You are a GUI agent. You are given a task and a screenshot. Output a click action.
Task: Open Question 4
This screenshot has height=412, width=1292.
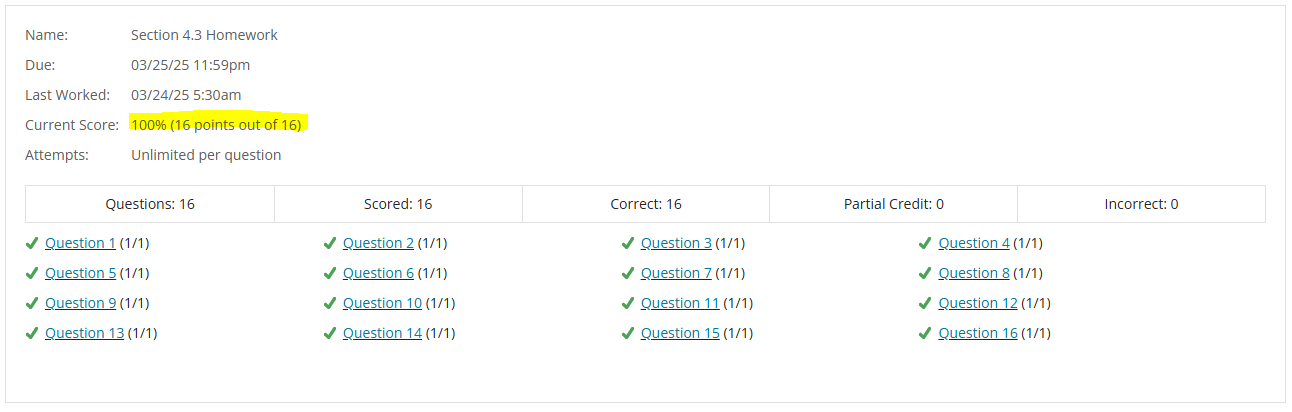[x=974, y=243]
